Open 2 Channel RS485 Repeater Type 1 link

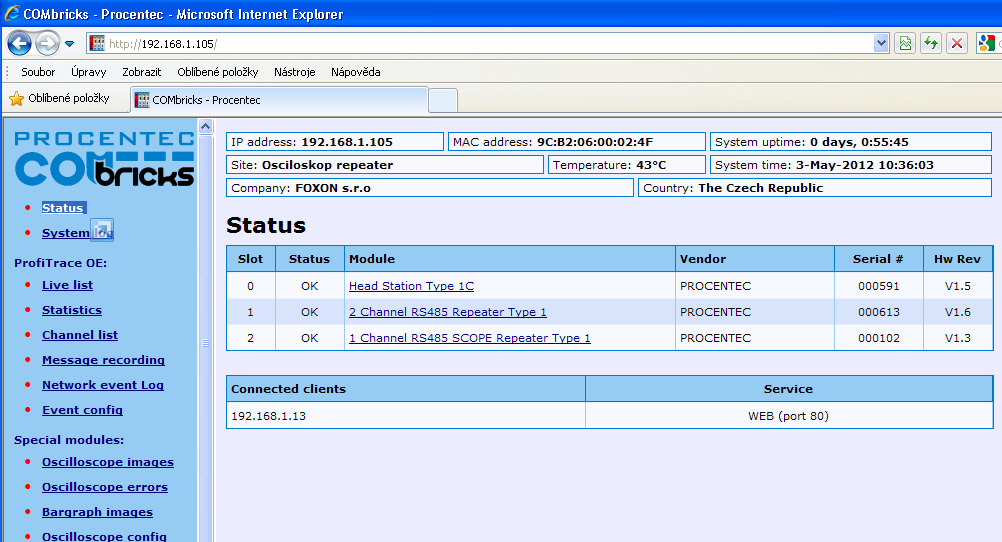click(447, 312)
